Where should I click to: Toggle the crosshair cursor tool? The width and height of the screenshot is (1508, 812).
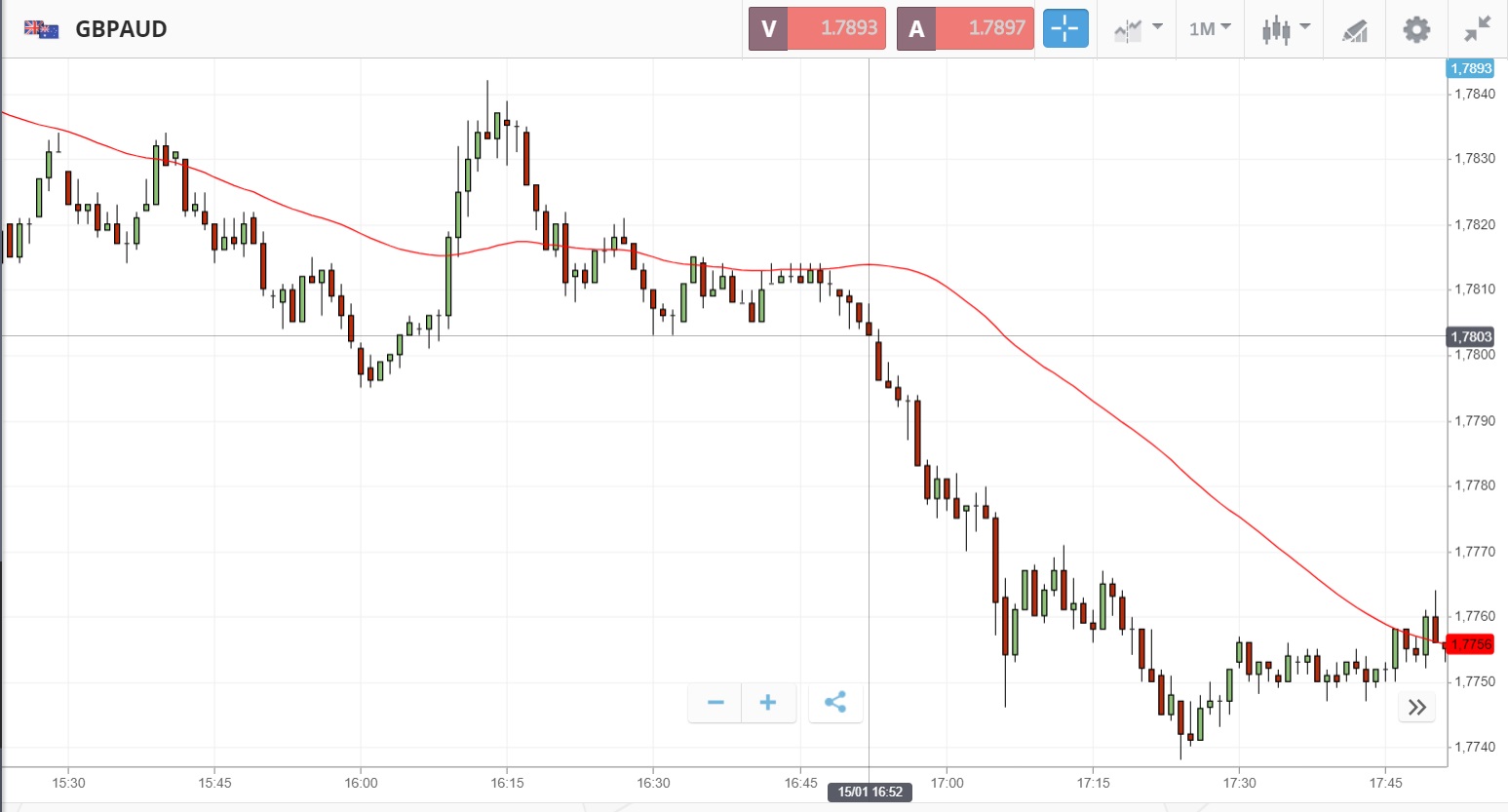[x=1064, y=28]
